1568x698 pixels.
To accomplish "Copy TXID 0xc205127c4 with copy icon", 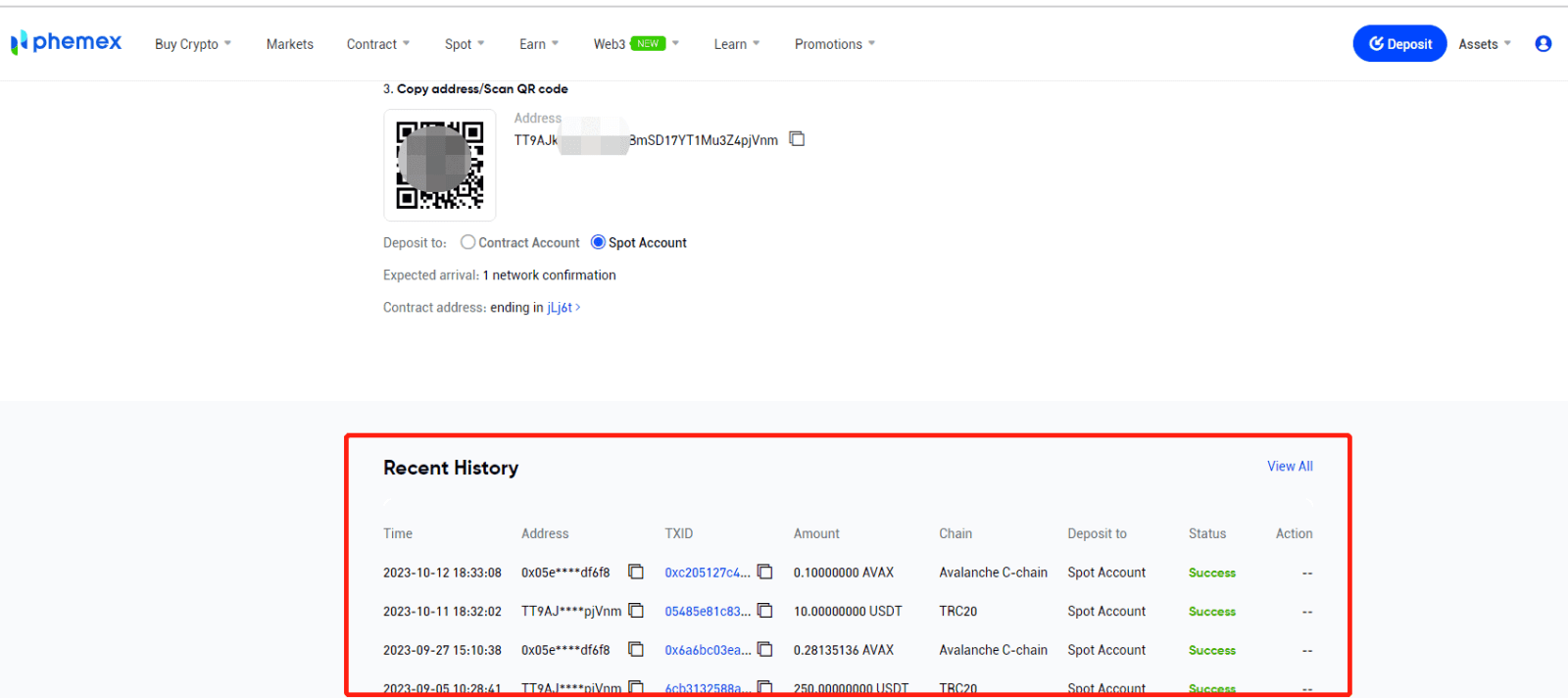I will tap(765, 572).
